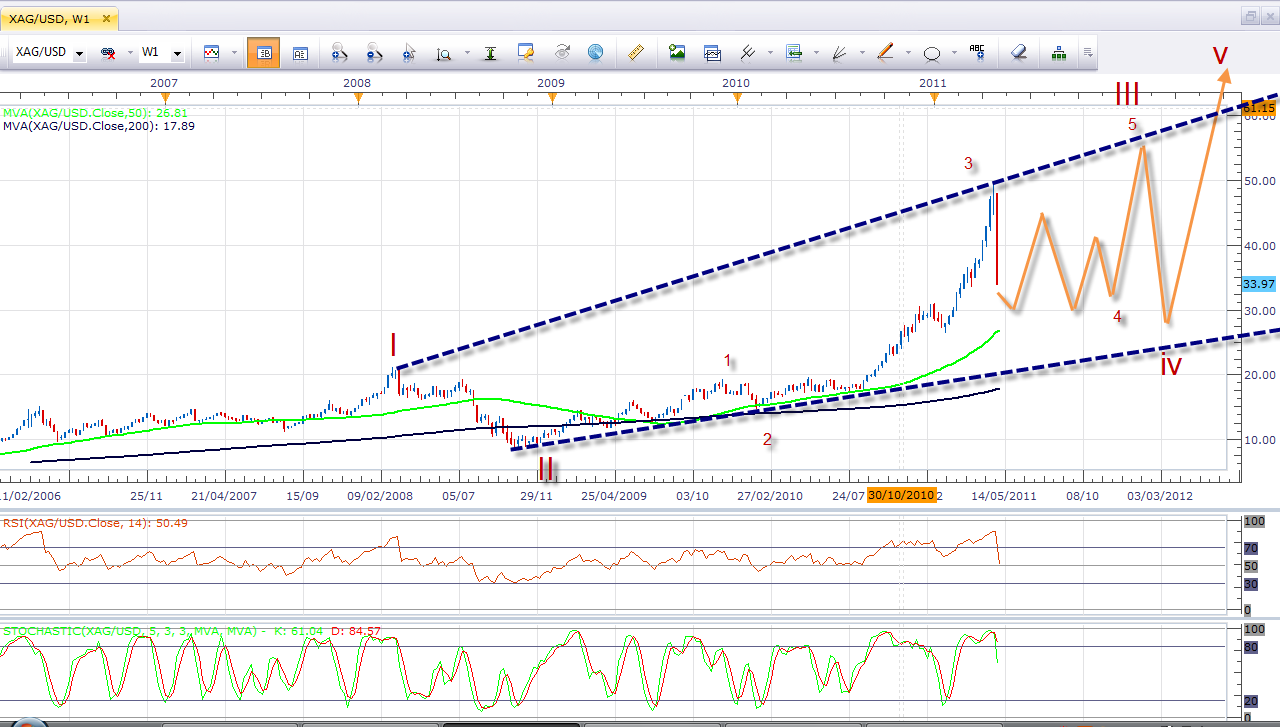
Task: Click the STOCHASTIC indicator label
Action: tap(192, 631)
